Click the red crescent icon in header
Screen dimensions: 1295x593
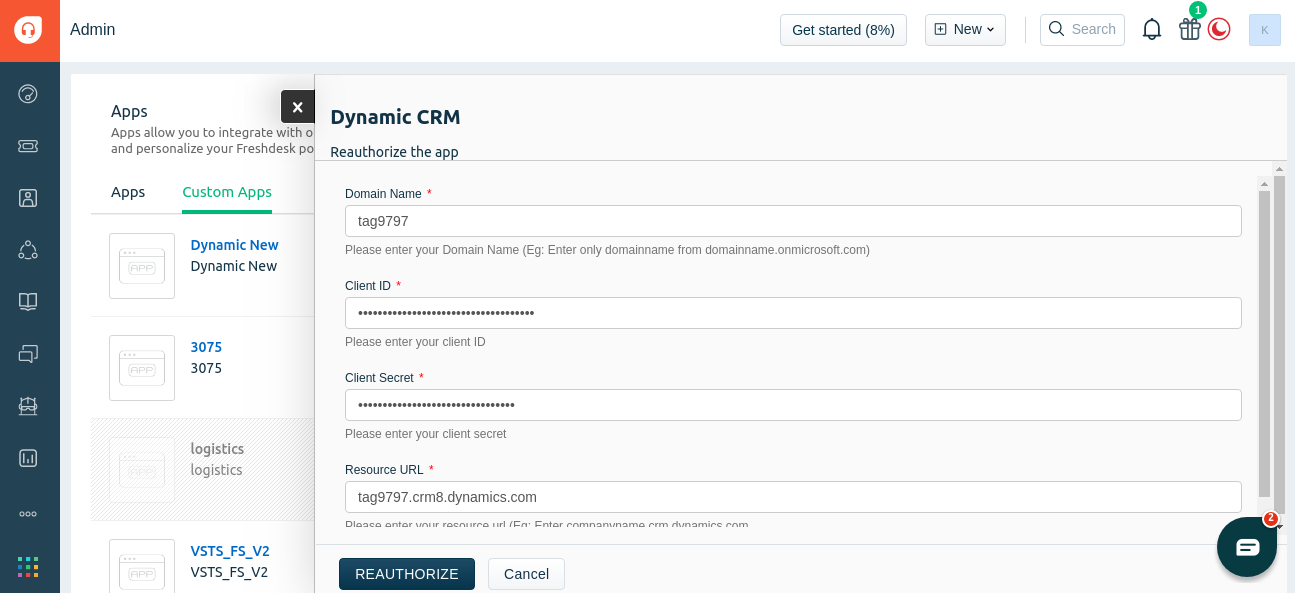coord(1219,29)
